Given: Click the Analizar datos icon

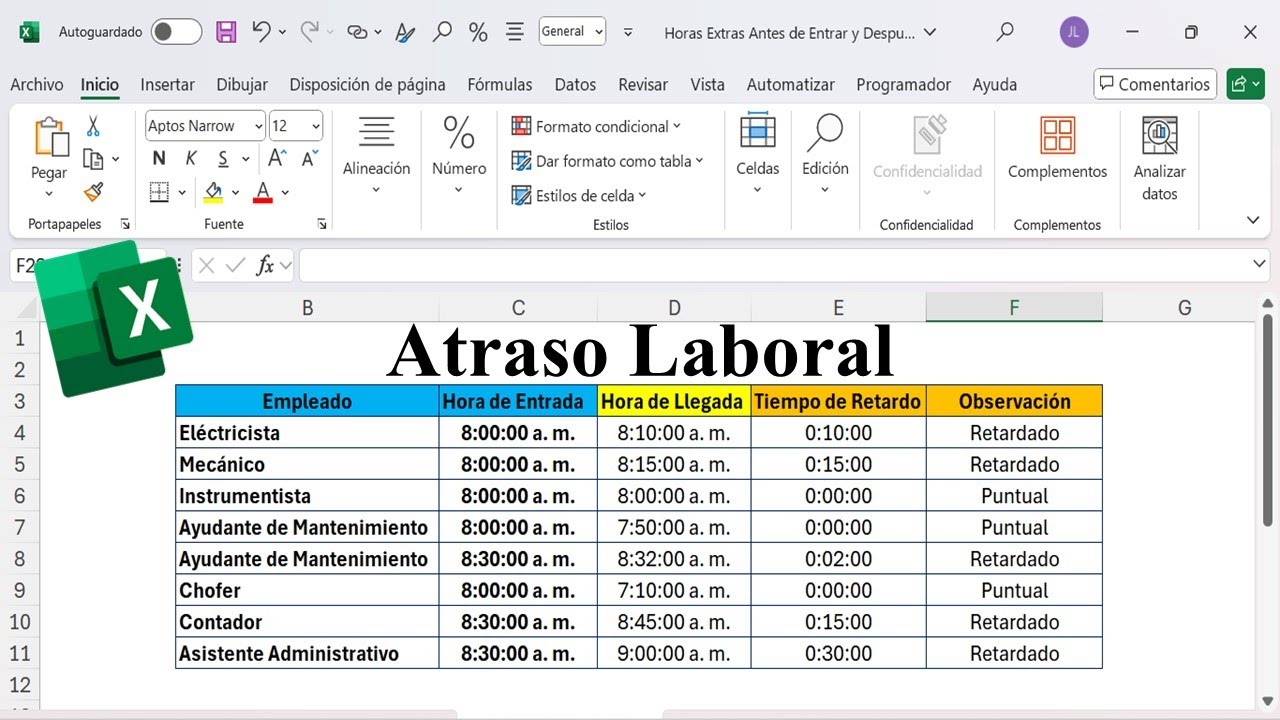Looking at the screenshot, I should (1160, 134).
